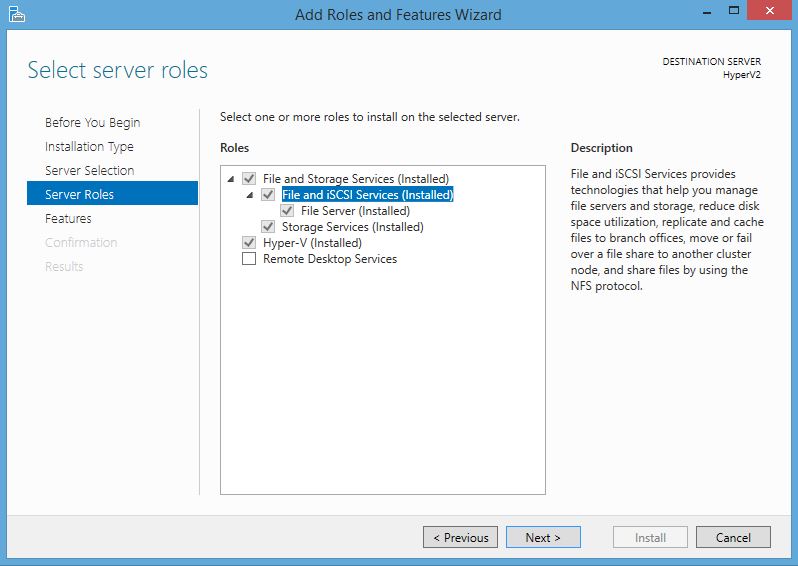This screenshot has height=566, width=798.
Task: Select the Hyper-V (Installed) role entry
Action: tap(312, 243)
